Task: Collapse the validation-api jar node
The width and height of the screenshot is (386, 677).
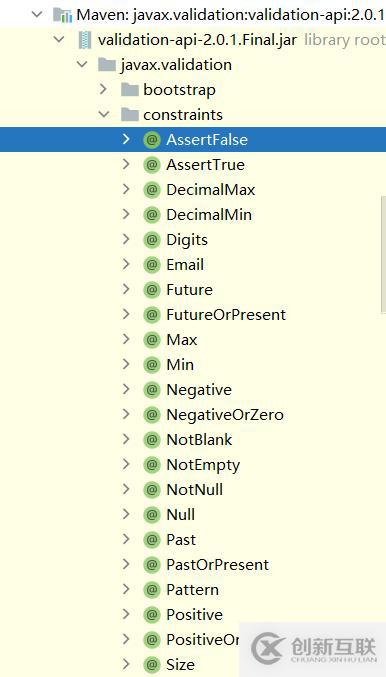Action: tap(59, 40)
